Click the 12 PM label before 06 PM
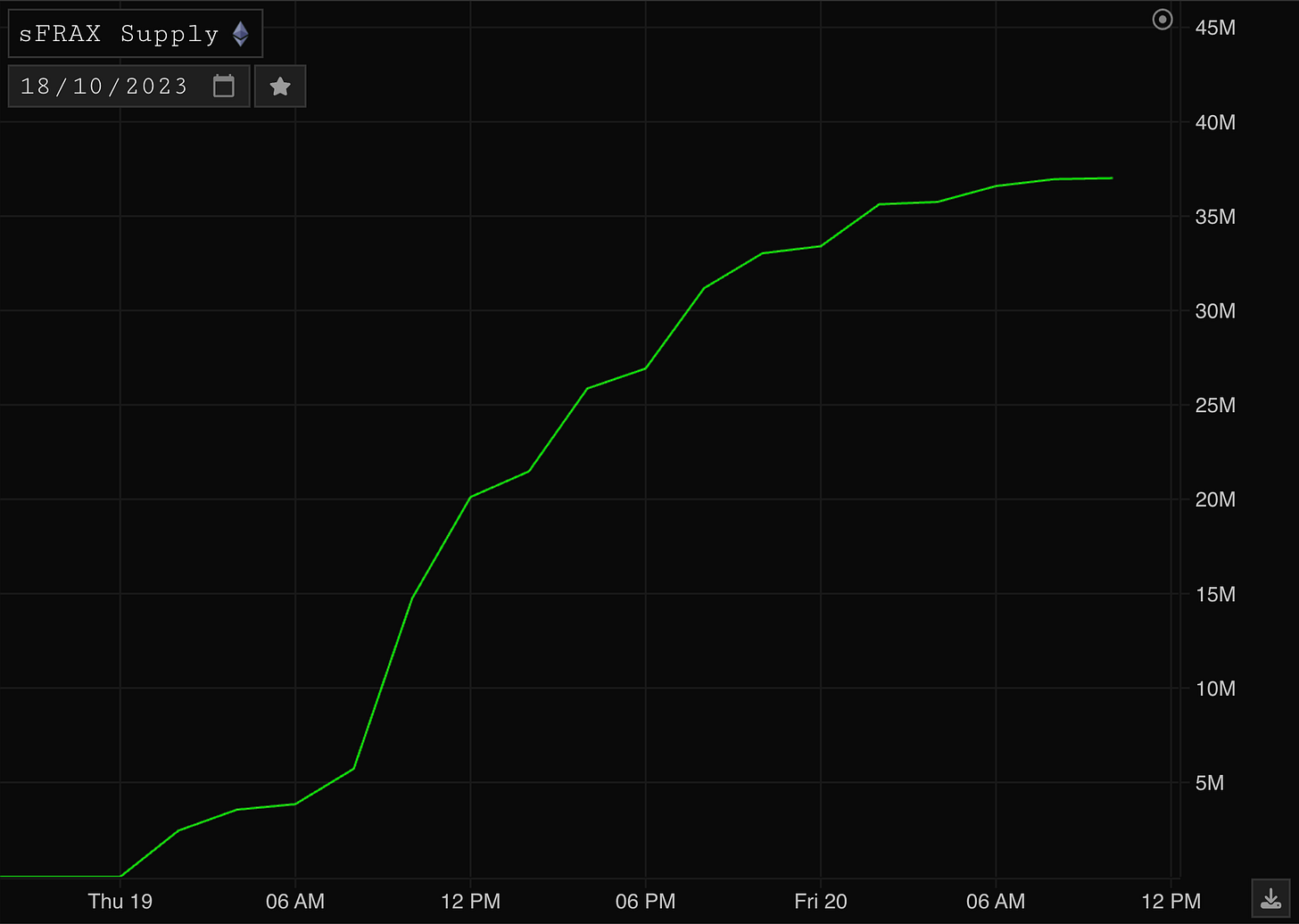 pos(470,901)
